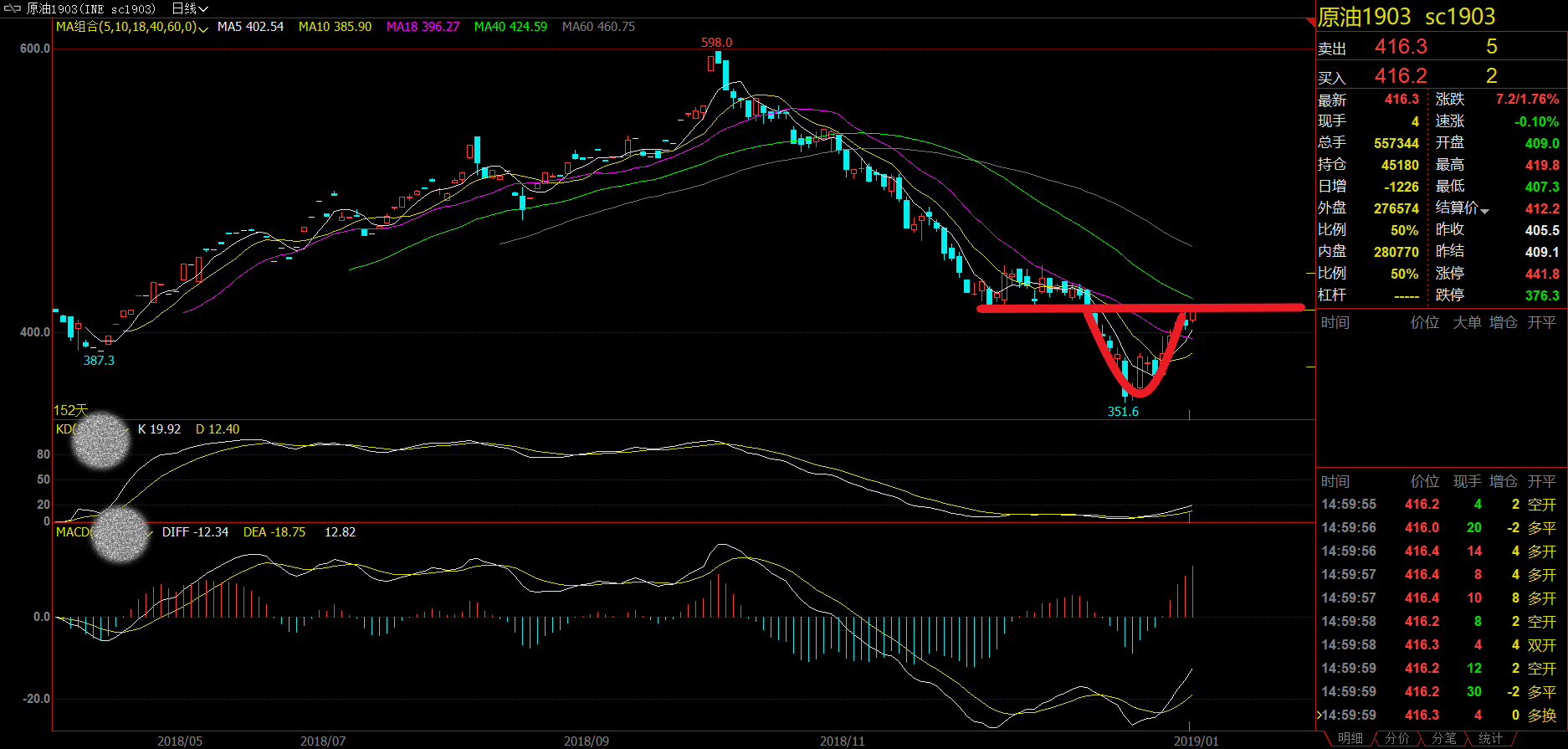Click the 速涨 value -0.10%
This screenshot has height=749, width=1568.
tap(1536, 121)
